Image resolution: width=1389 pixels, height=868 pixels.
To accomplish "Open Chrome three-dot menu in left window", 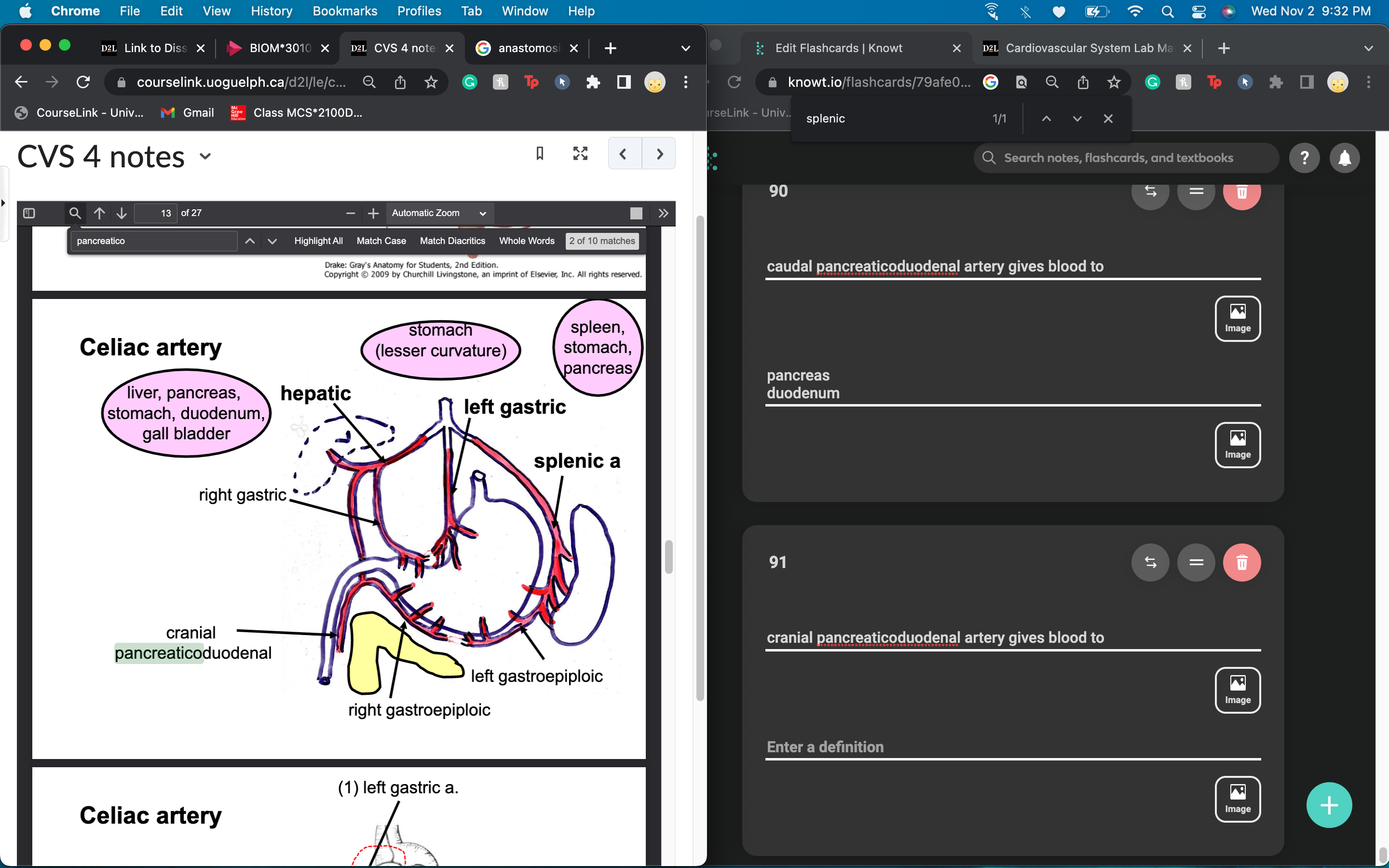I will point(685,82).
